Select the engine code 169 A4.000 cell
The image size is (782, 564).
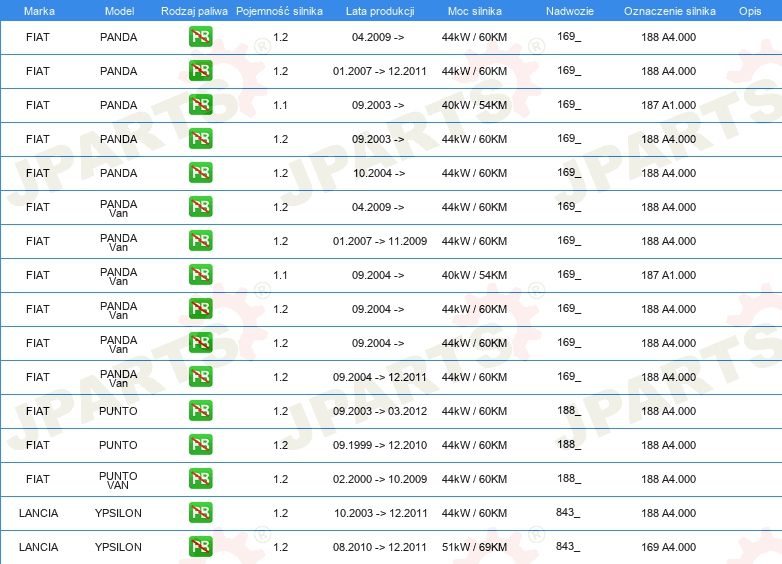coord(668,547)
